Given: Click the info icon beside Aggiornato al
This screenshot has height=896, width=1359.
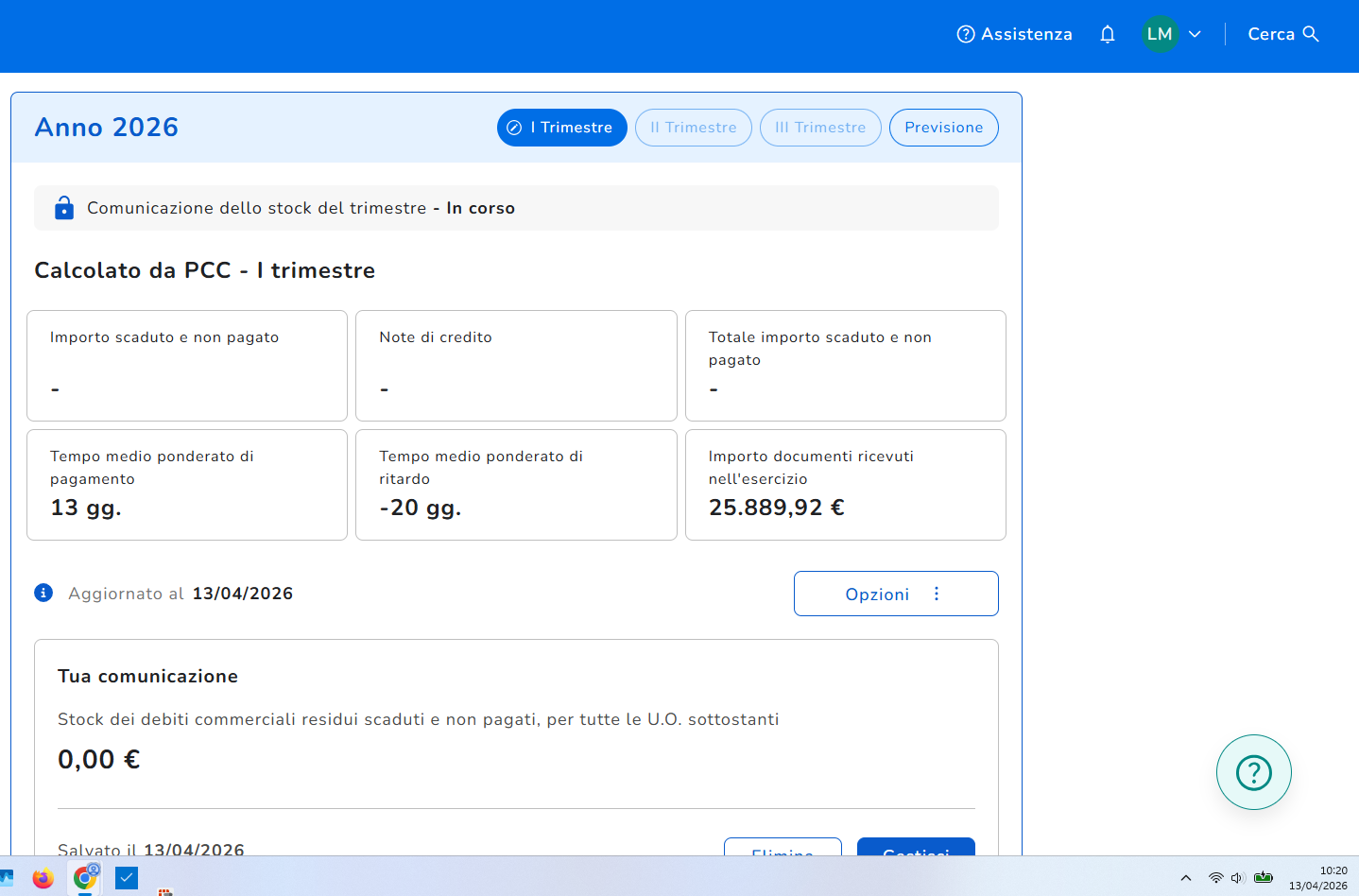Looking at the screenshot, I should click(43, 593).
